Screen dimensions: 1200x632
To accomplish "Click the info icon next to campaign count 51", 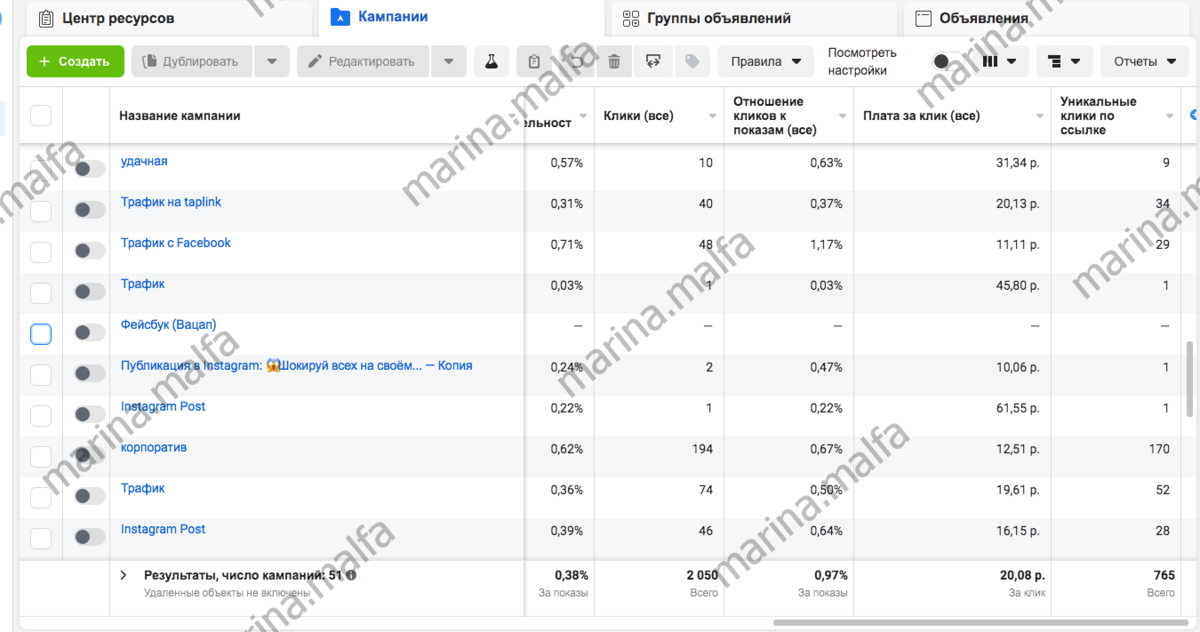I will point(352,576).
